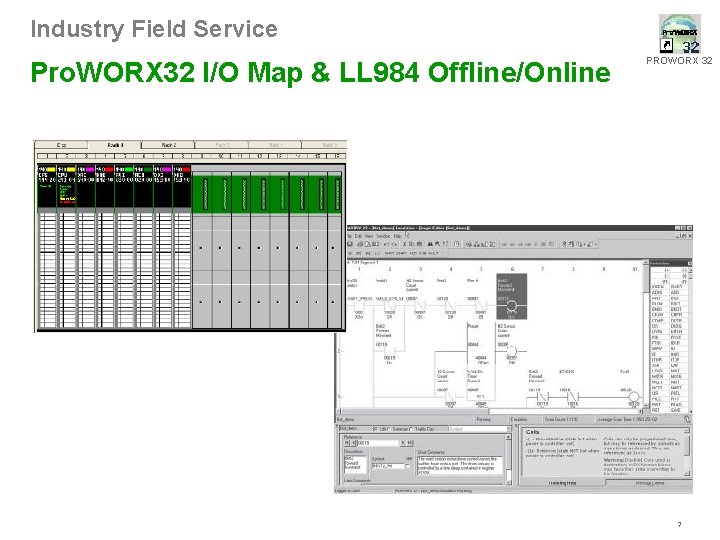This screenshot has width=720, height=540.
Task: Go to previous reference arrow button
Action: coord(354,443)
